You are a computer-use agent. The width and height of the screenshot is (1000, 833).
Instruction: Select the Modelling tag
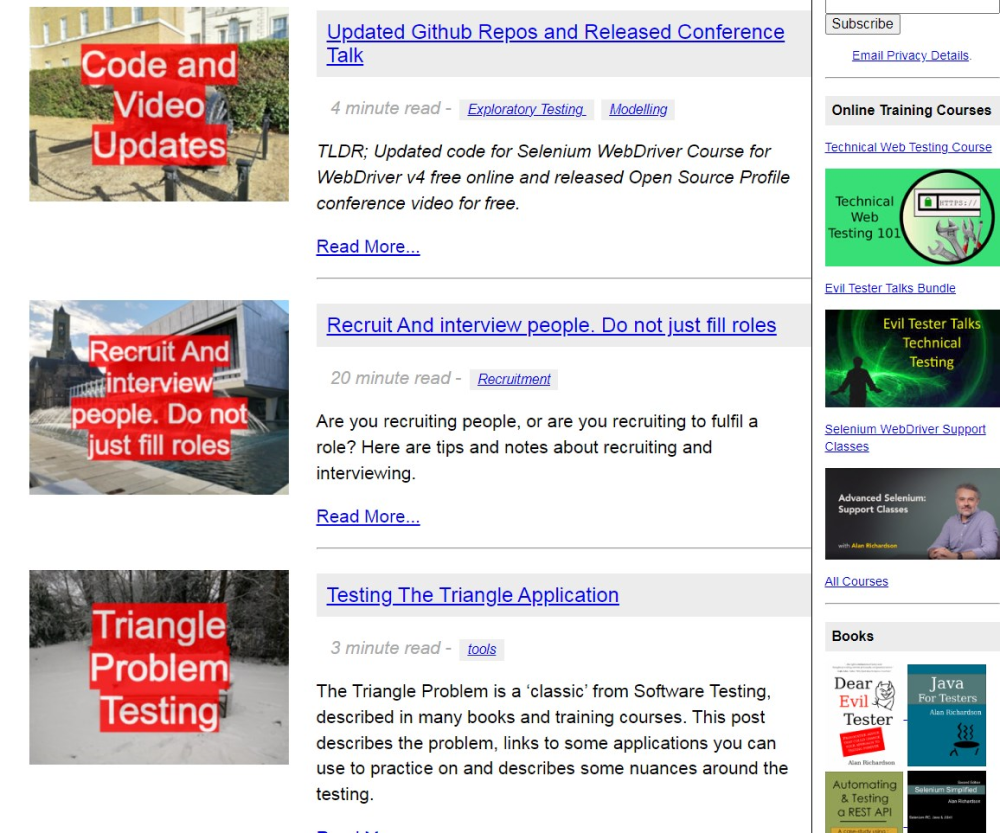pos(638,110)
